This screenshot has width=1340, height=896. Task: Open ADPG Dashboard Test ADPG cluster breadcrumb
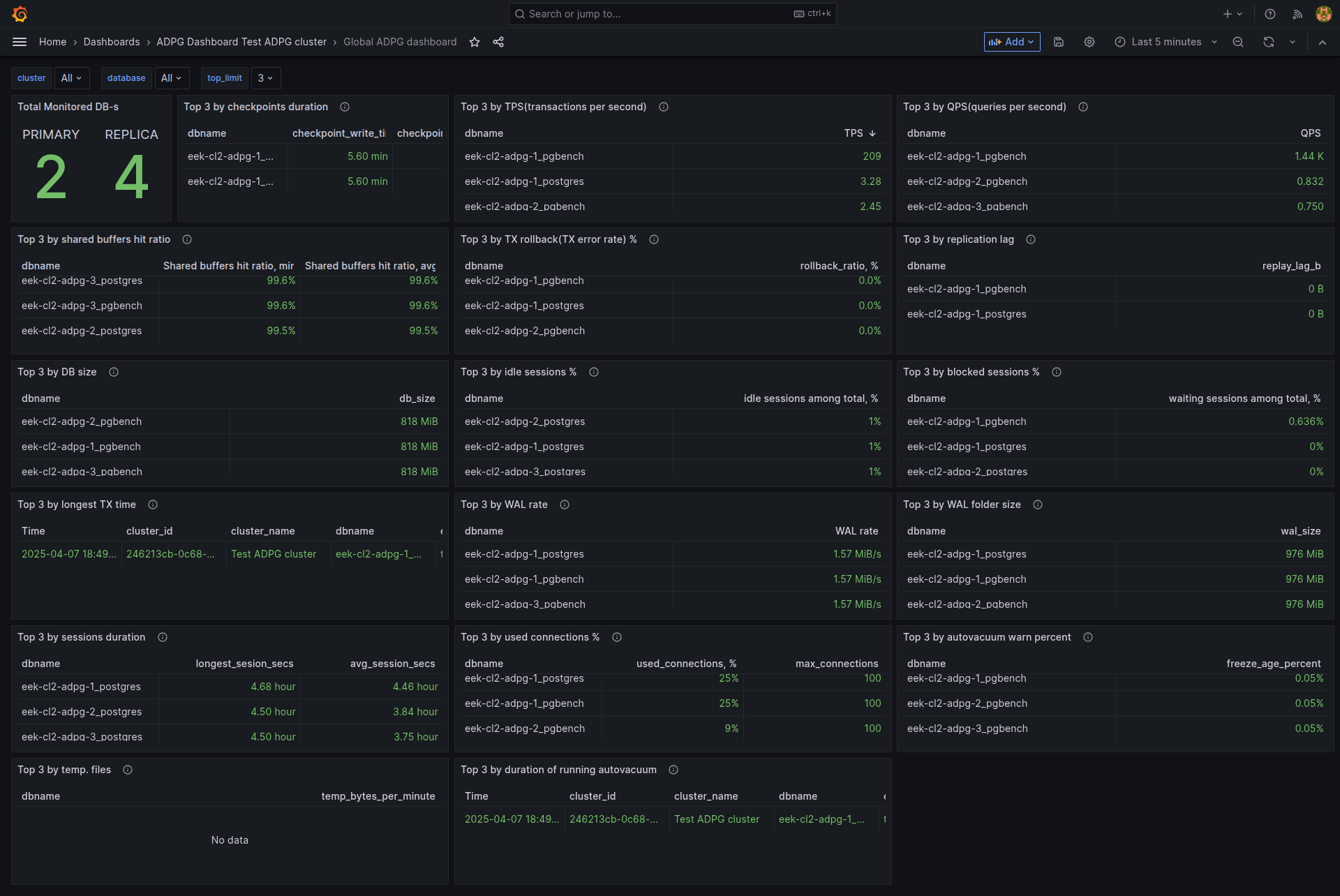click(x=241, y=42)
